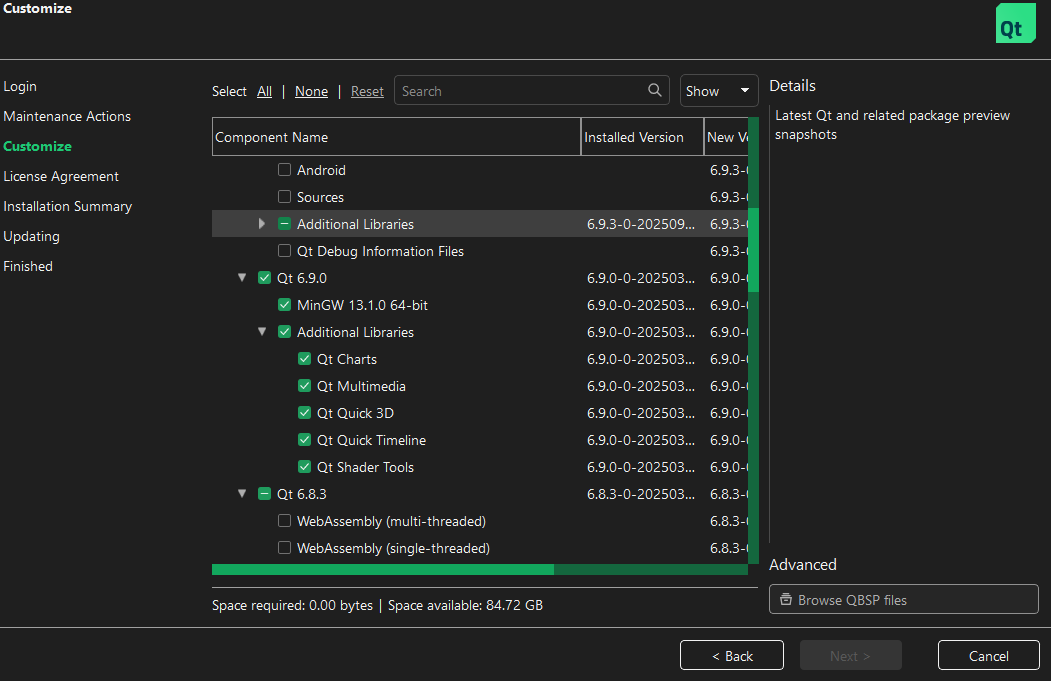This screenshot has height=681, width=1051.
Task: Collapse the Qt 6.8.3 tree node
Action: tap(242, 493)
